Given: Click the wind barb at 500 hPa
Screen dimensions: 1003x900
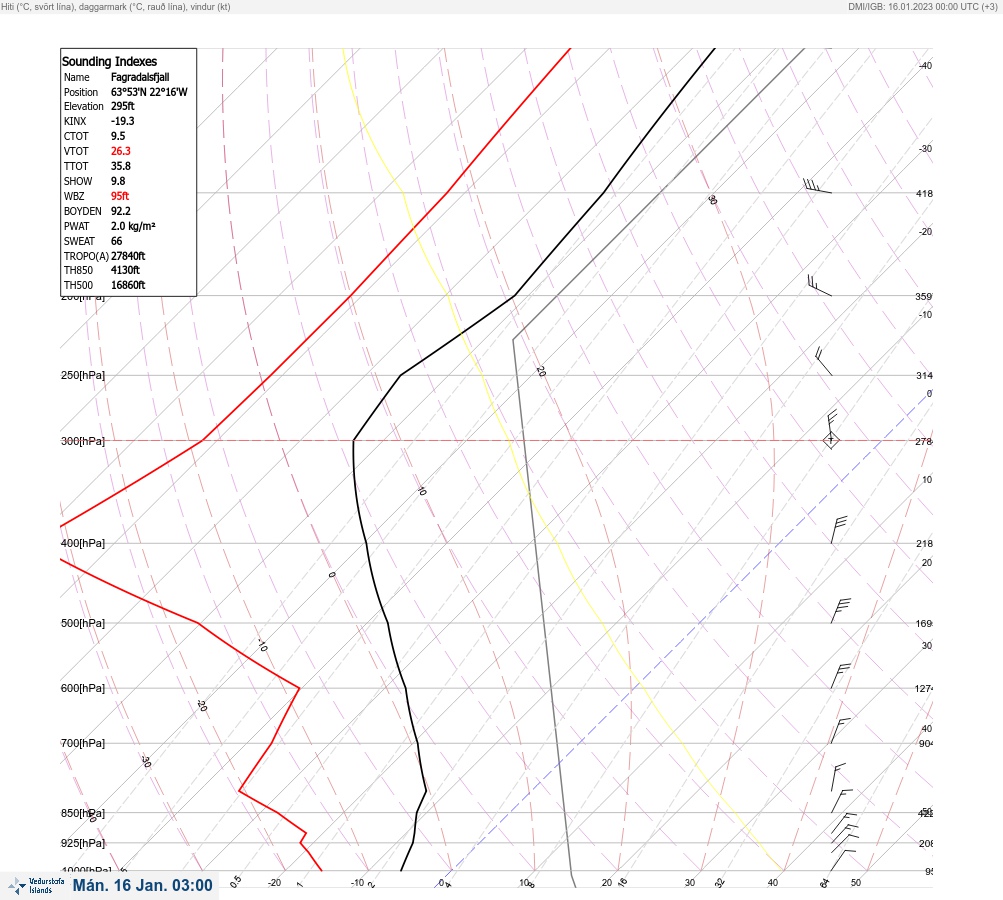Looking at the screenshot, I should 841,610.
